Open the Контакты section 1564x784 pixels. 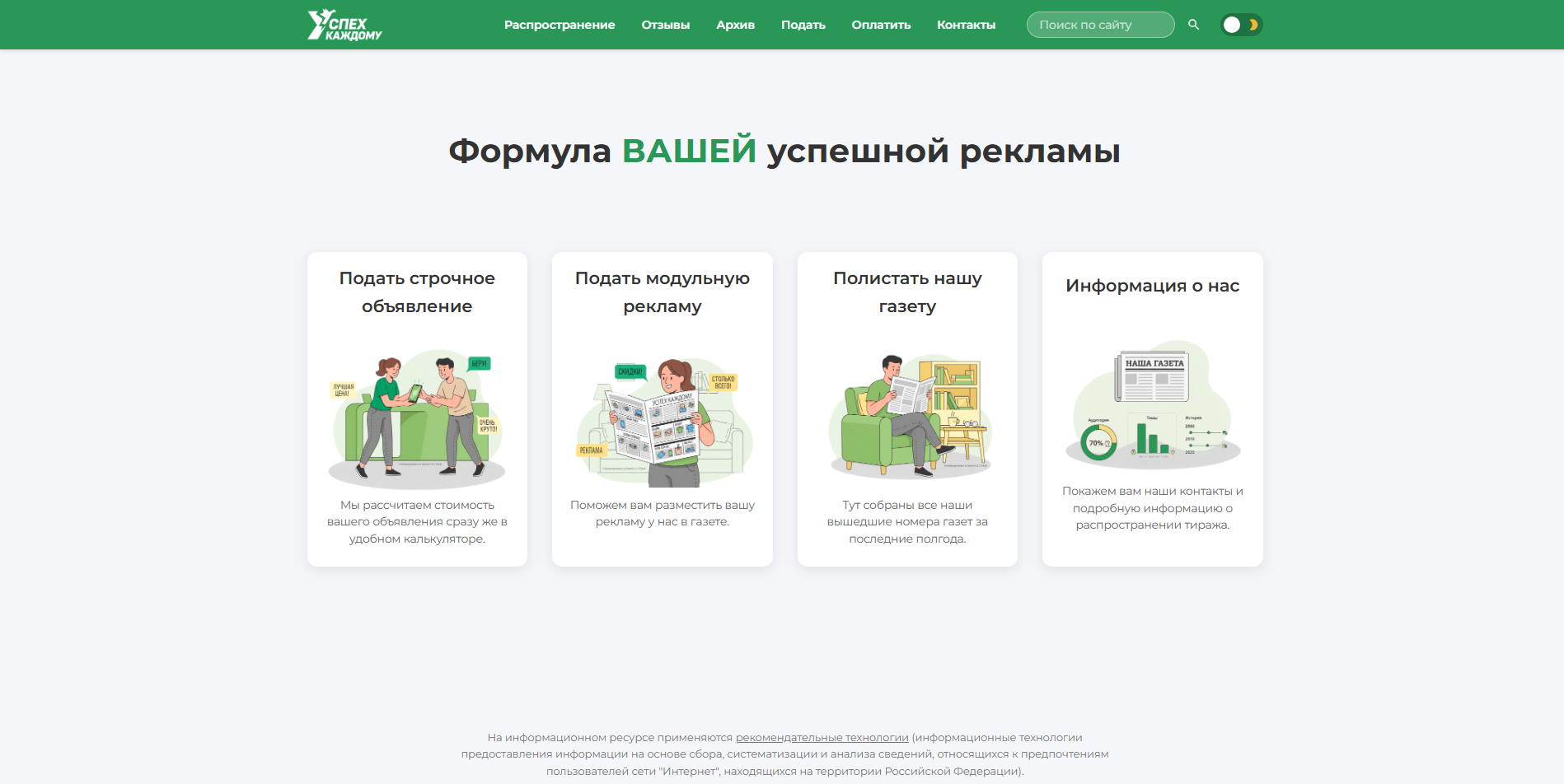[965, 25]
